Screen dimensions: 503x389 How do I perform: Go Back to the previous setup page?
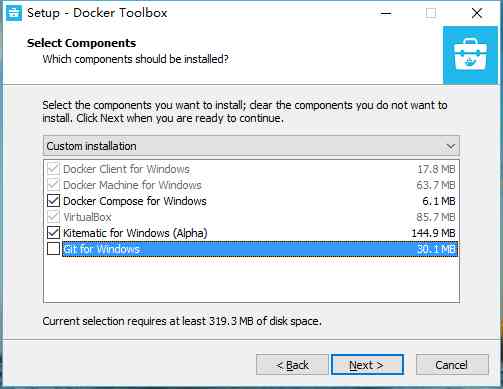coord(292,365)
